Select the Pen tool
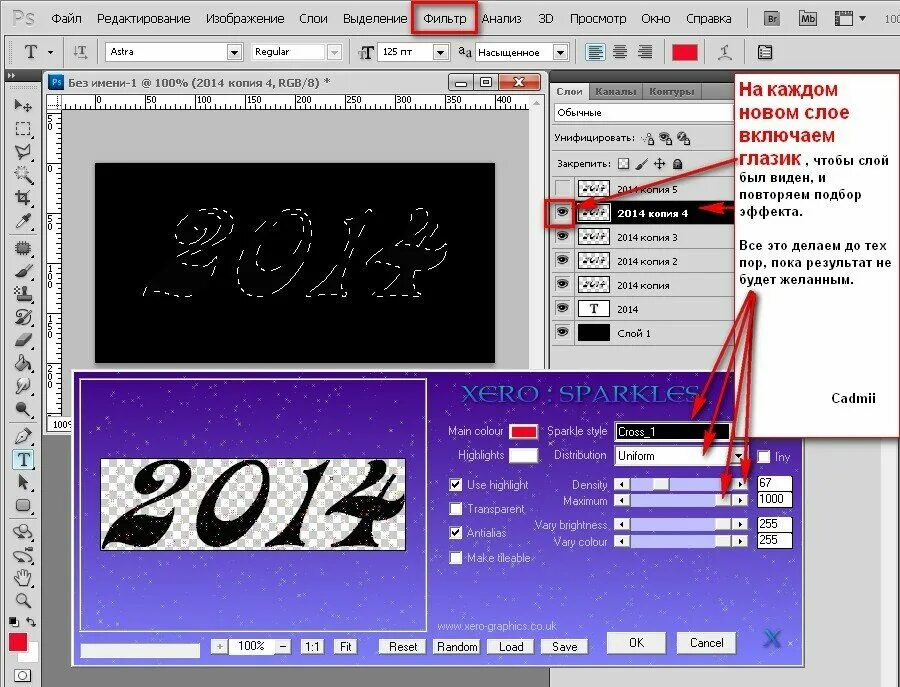Image resolution: width=900 pixels, height=687 pixels. coord(23,436)
